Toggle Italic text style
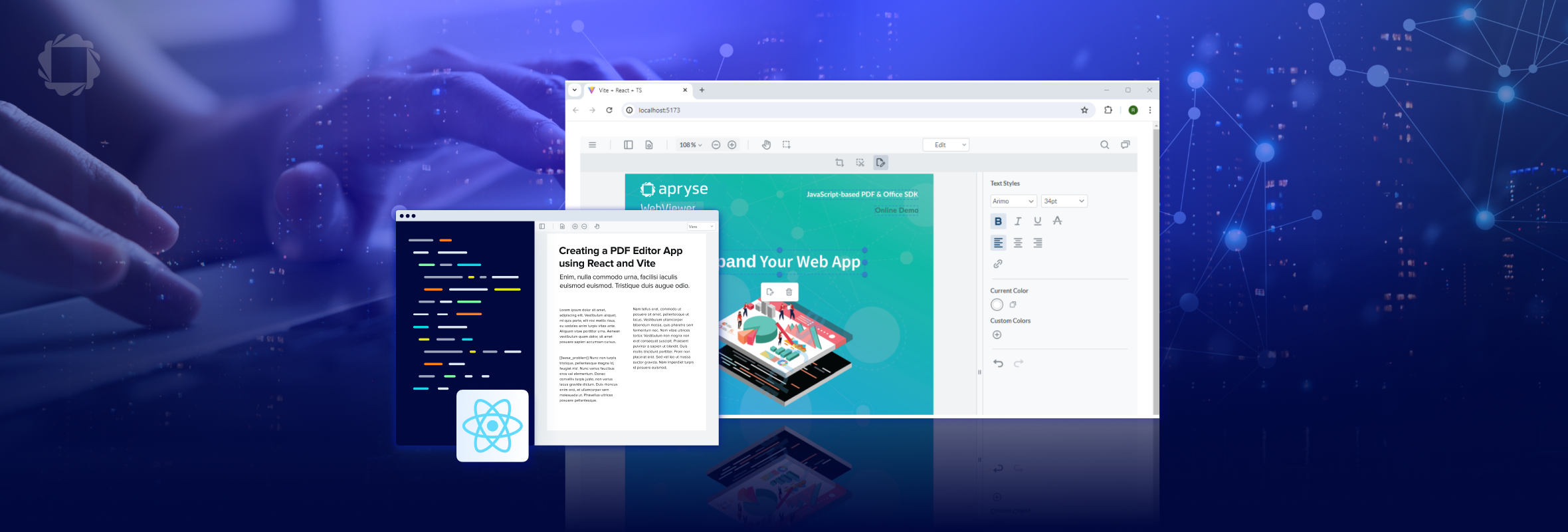 [1018, 221]
